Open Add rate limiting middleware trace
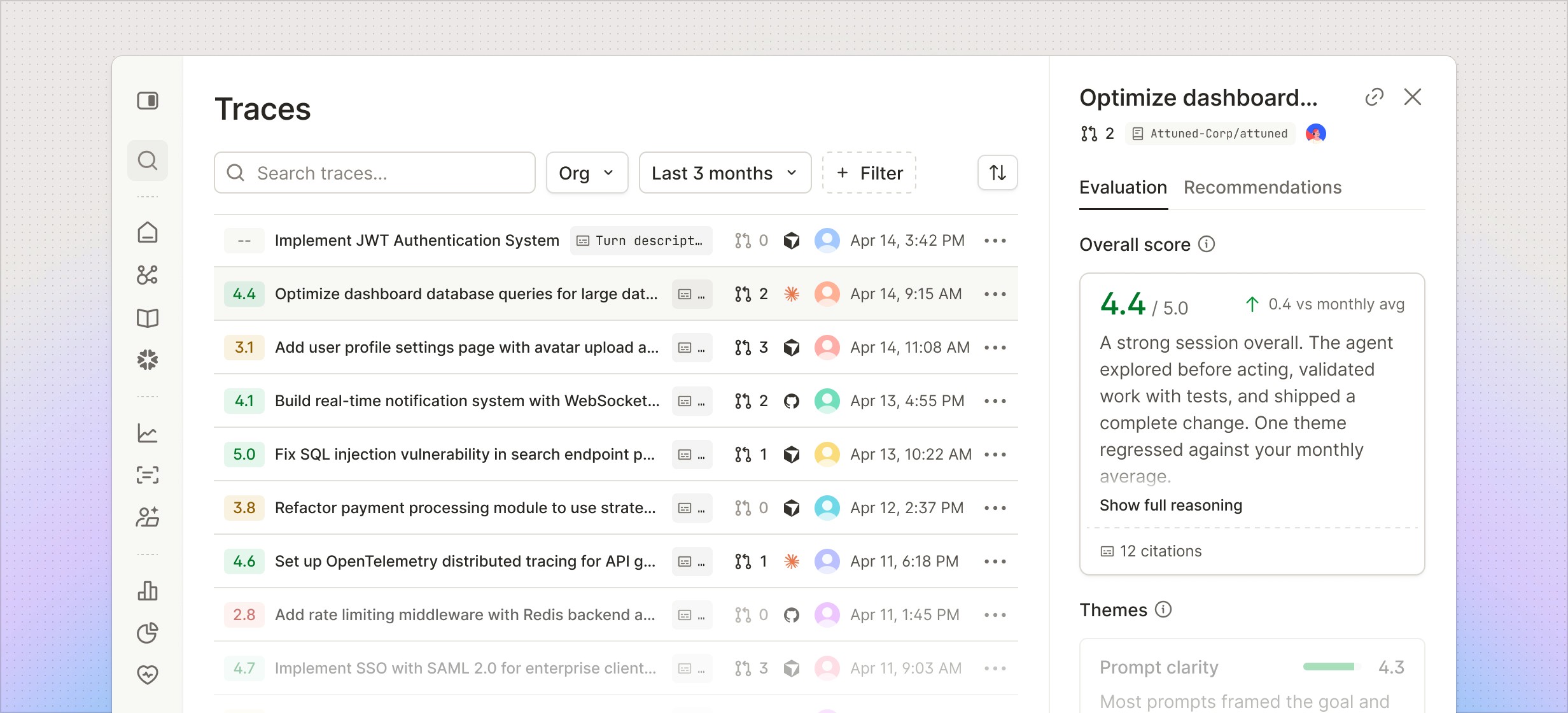 465,615
